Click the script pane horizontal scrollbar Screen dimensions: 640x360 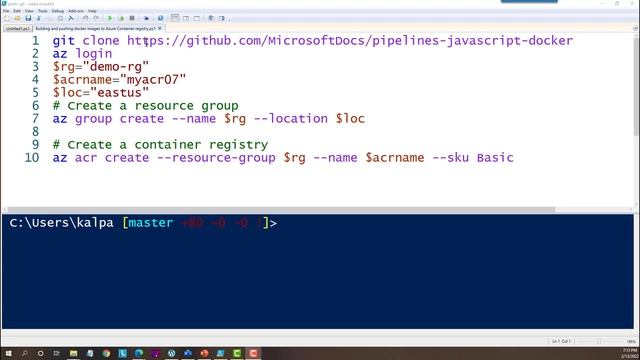(x=282, y=209)
